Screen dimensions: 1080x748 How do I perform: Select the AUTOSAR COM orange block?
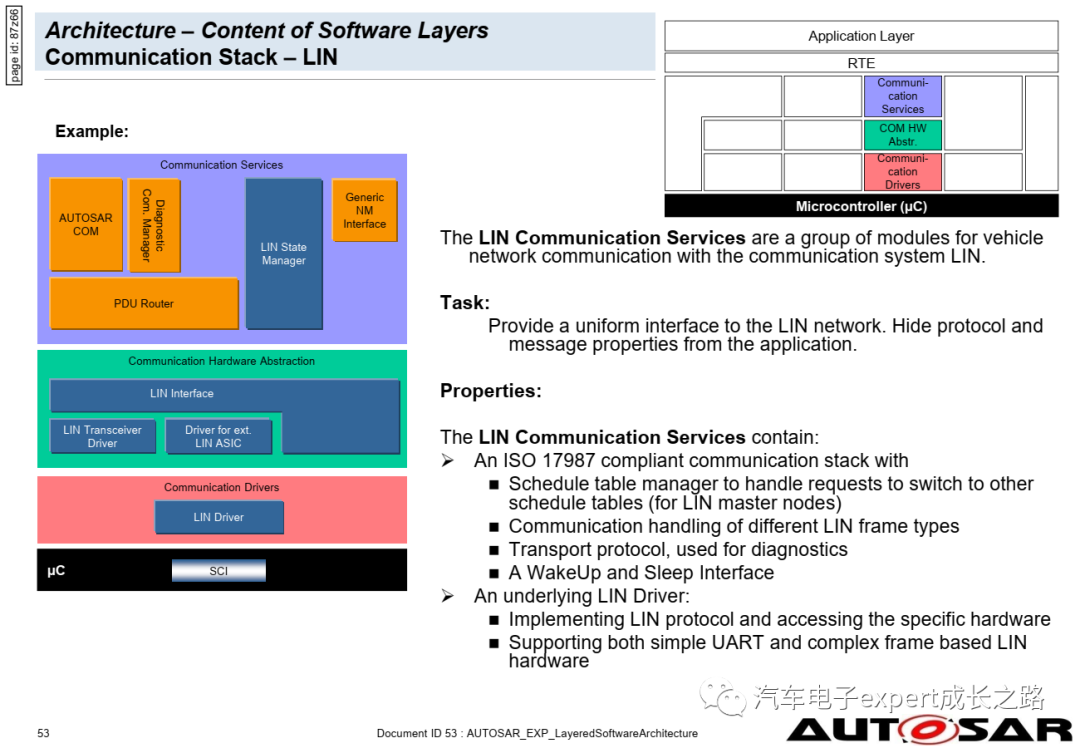pos(86,225)
